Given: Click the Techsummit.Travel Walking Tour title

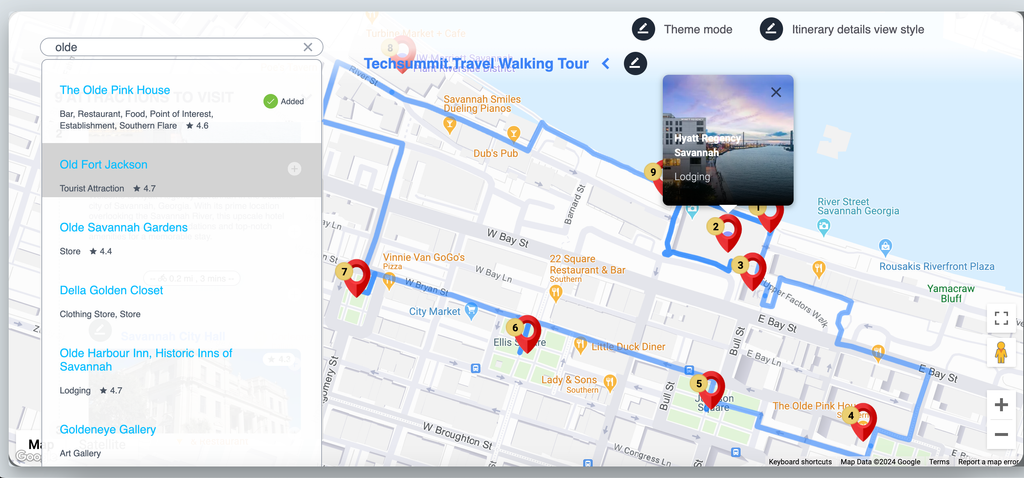Looking at the screenshot, I should (476, 63).
